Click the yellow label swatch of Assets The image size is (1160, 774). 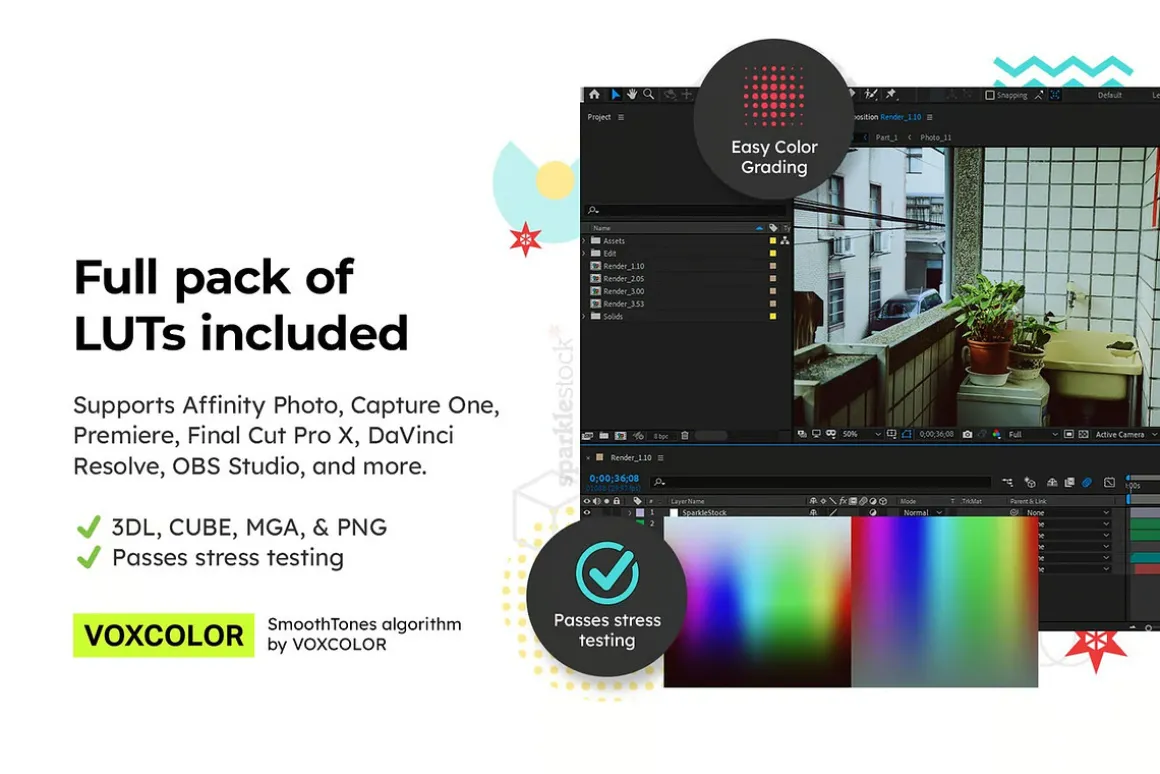[773, 240]
